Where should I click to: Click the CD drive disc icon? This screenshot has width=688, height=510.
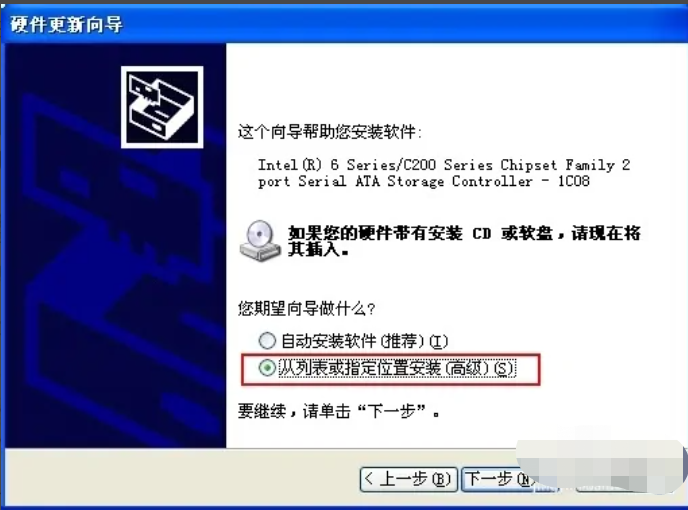[x=260, y=241]
